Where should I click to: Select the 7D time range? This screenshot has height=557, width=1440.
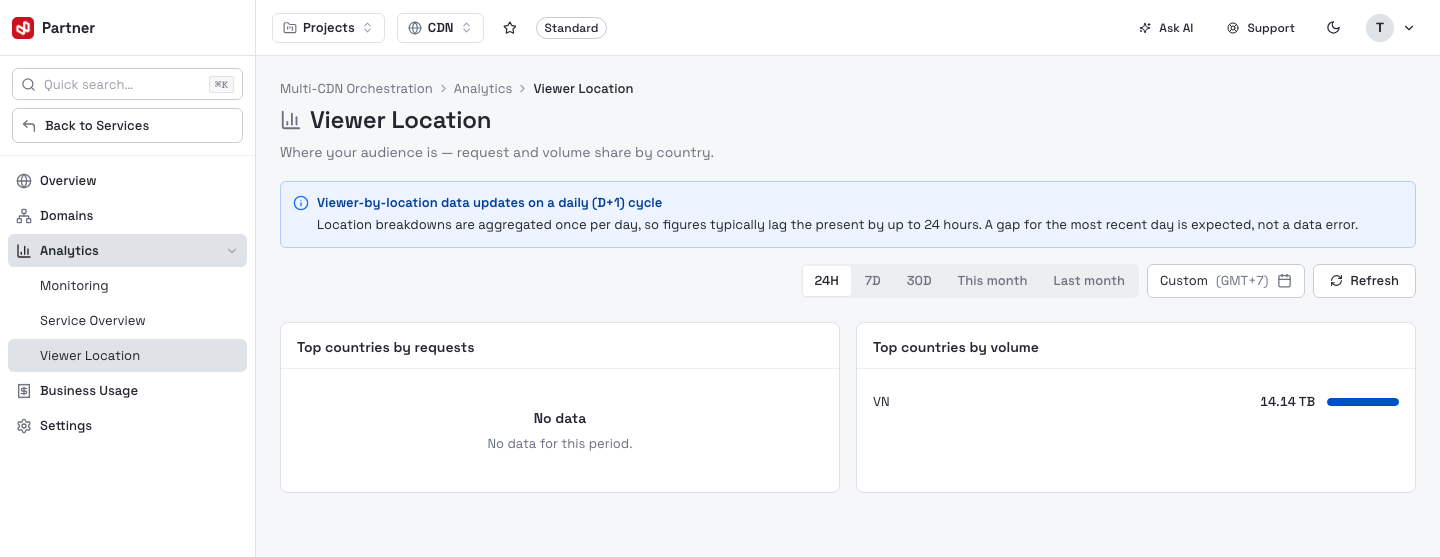pos(873,281)
